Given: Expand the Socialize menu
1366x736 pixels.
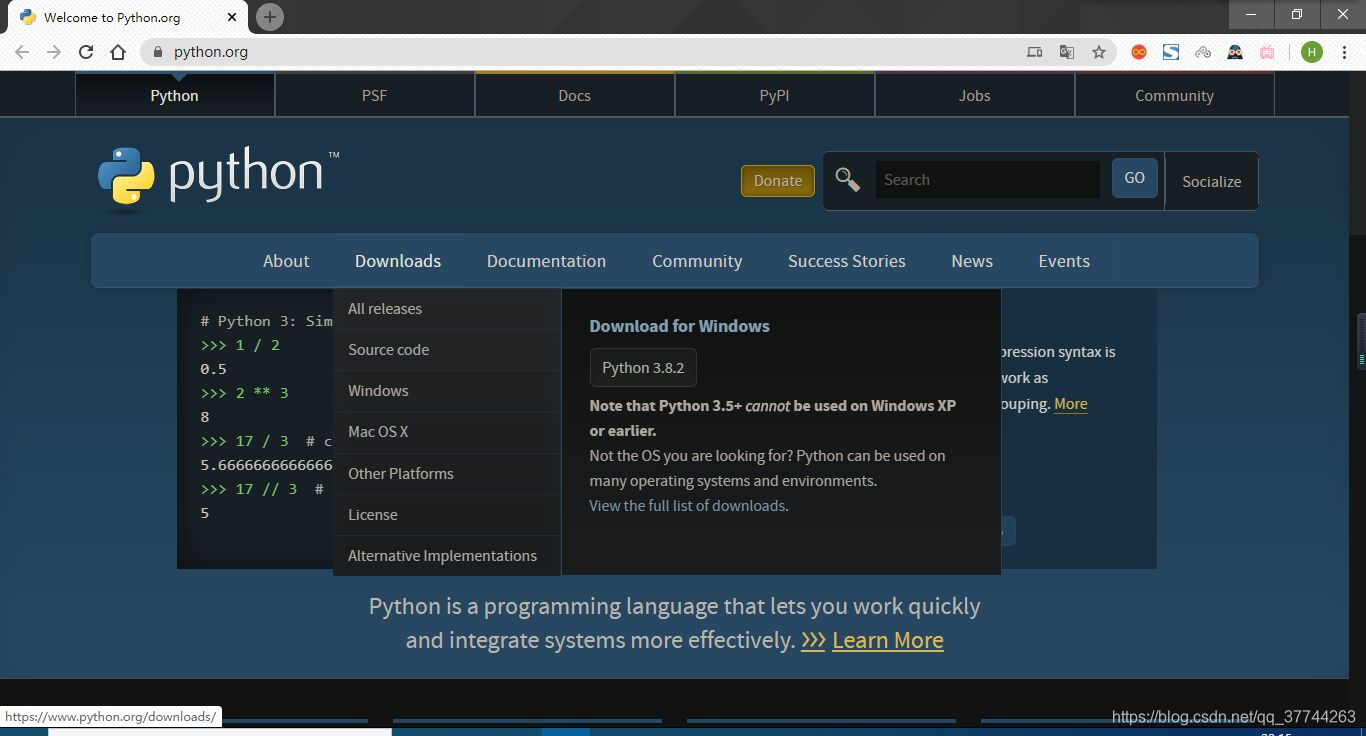Looking at the screenshot, I should [1212, 181].
